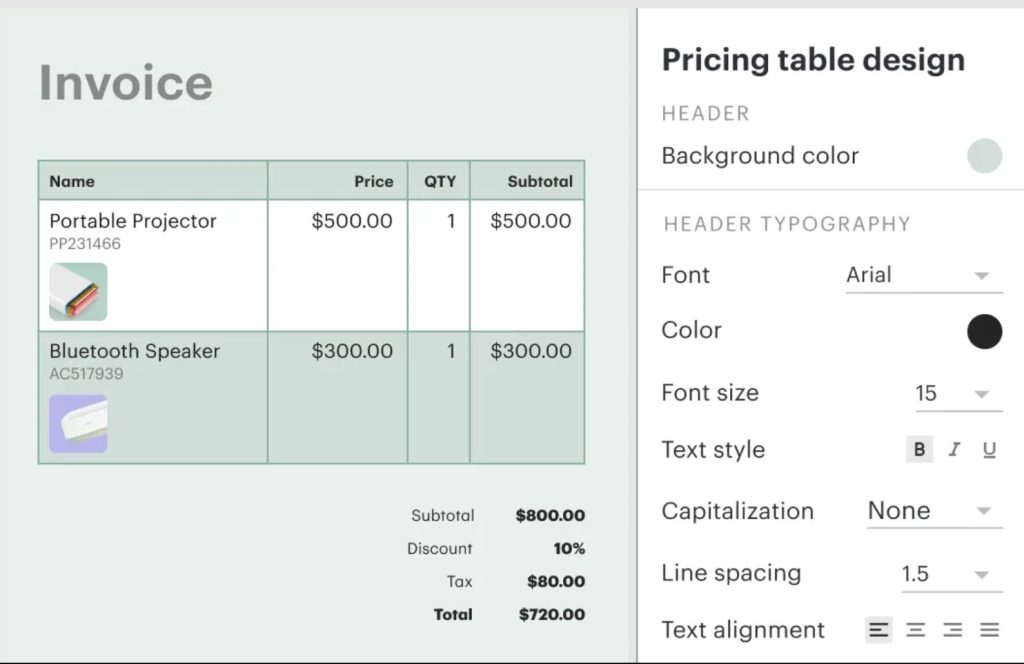Pick the header Background color swatch
The width and height of the screenshot is (1024, 664).
[x=984, y=156]
